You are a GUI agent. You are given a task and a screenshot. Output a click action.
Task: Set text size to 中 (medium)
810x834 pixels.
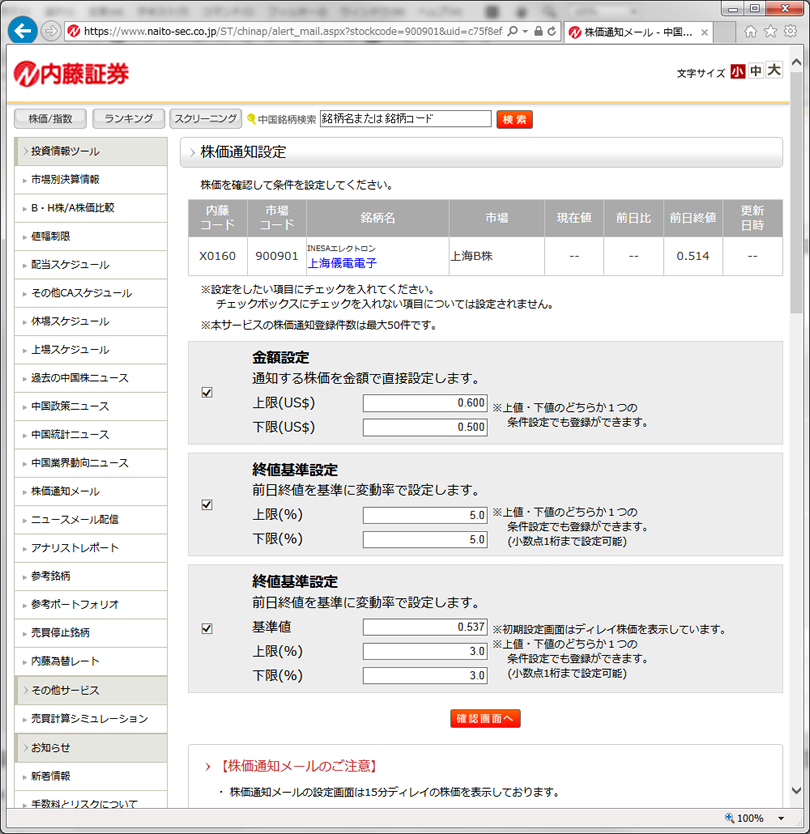coord(755,72)
